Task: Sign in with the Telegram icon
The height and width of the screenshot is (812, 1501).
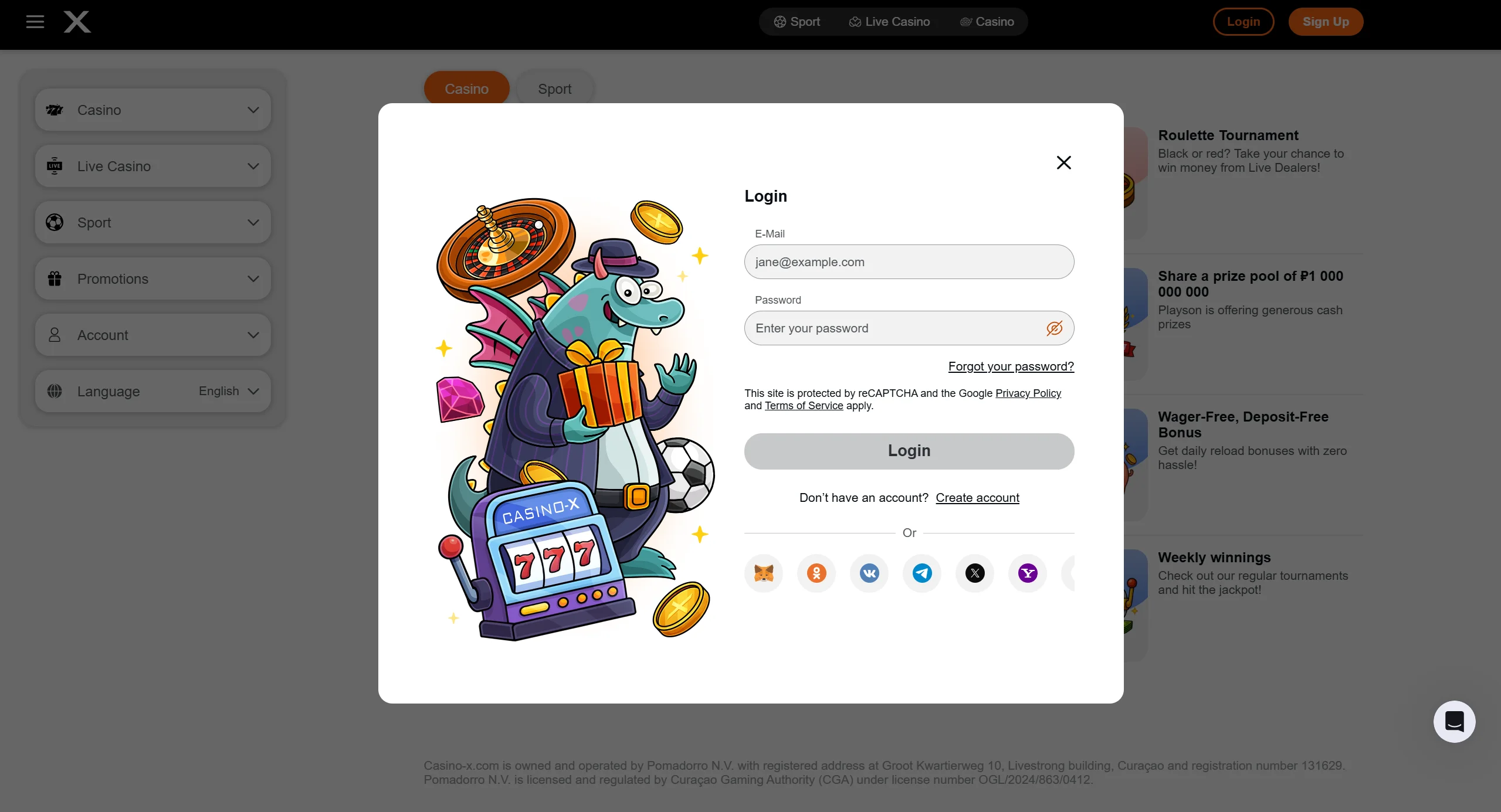Action: tap(922, 573)
